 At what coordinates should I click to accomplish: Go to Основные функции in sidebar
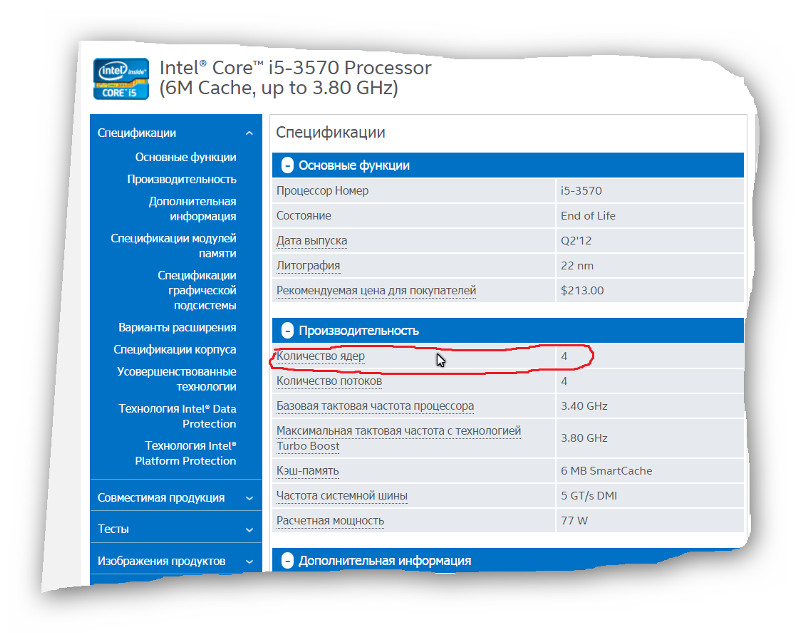point(185,157)
